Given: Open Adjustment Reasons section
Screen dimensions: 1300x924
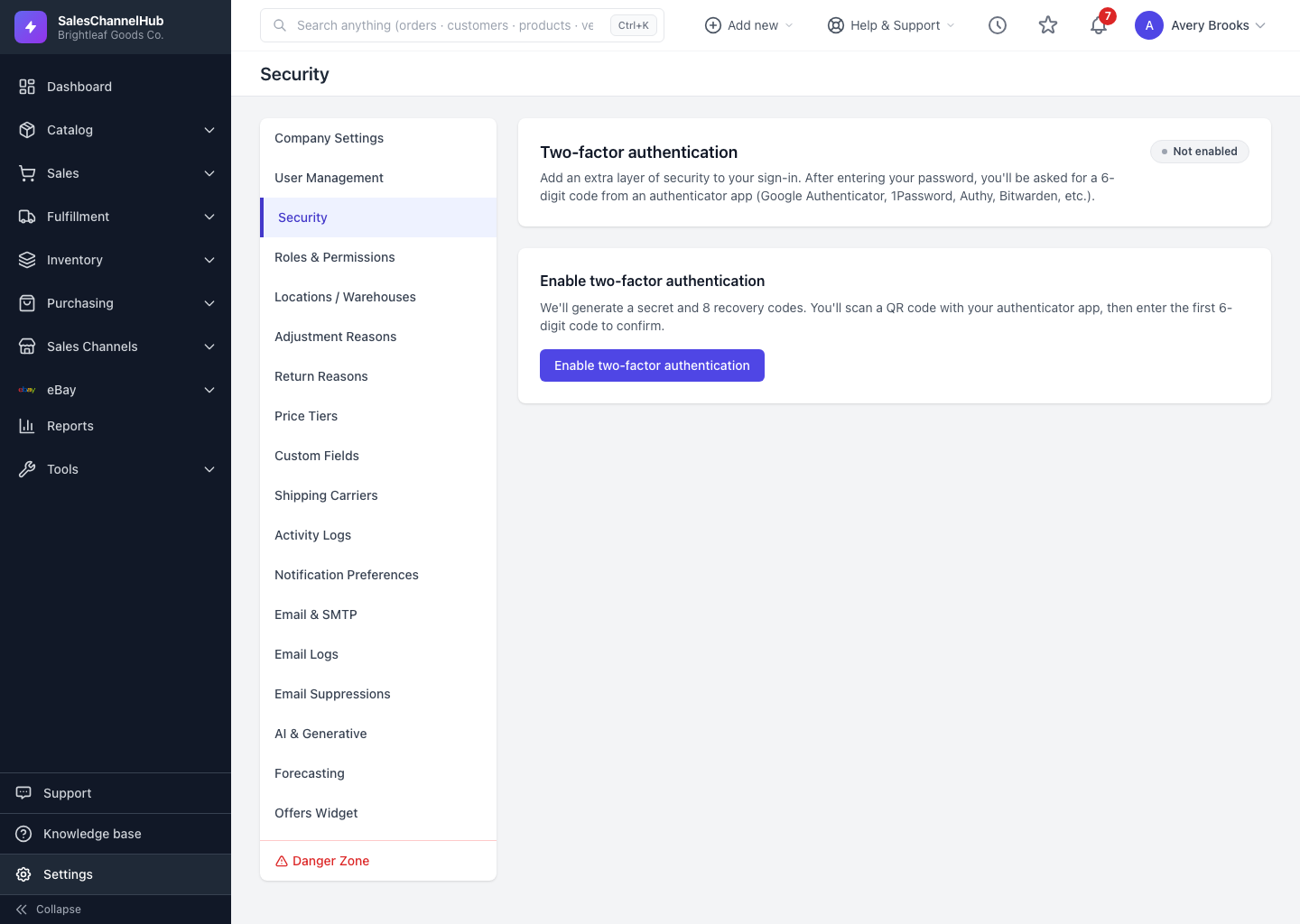Looking at the screenshot, I should (x=378, y=337).
